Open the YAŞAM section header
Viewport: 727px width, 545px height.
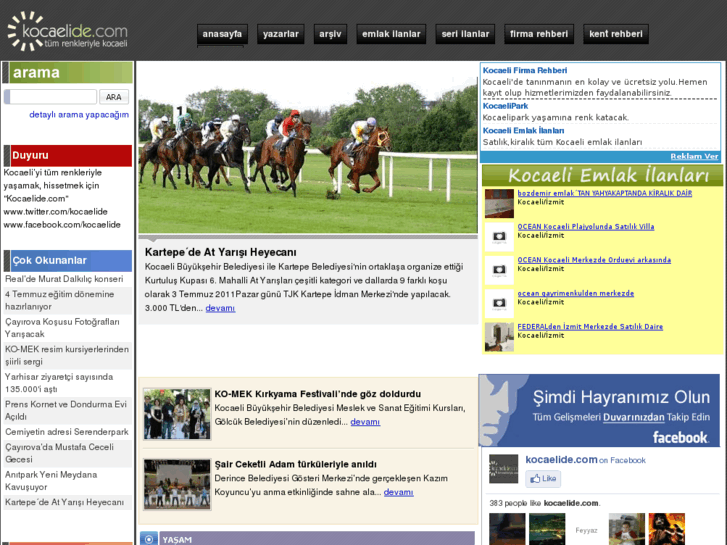click(317, 539)
